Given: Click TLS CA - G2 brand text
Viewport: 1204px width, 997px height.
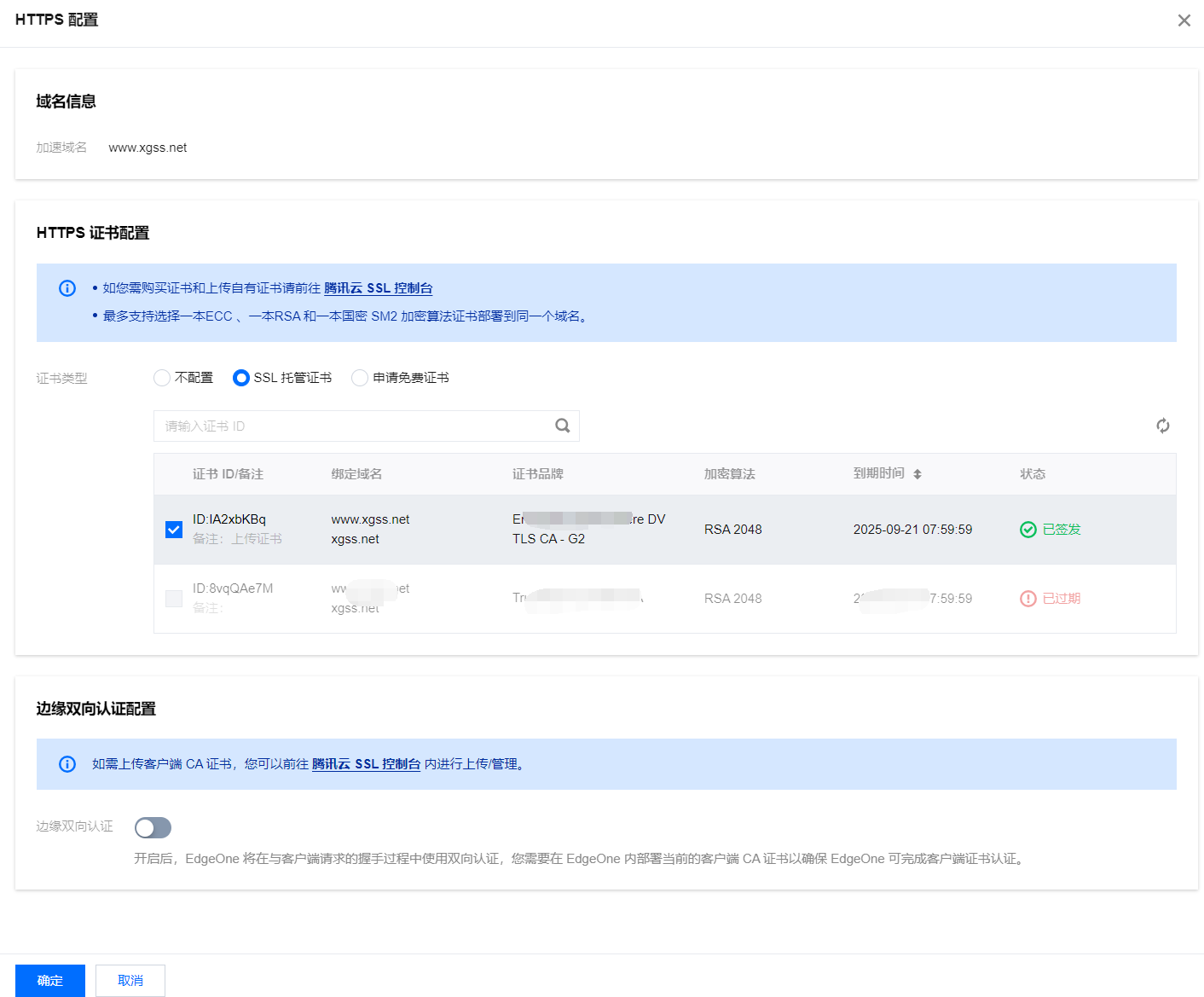Looking at the screenshot, I should point(548,539).
